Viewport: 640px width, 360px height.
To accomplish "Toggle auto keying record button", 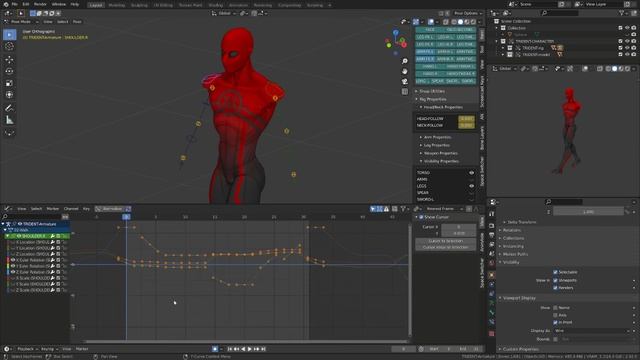I will tap(215, 349).
